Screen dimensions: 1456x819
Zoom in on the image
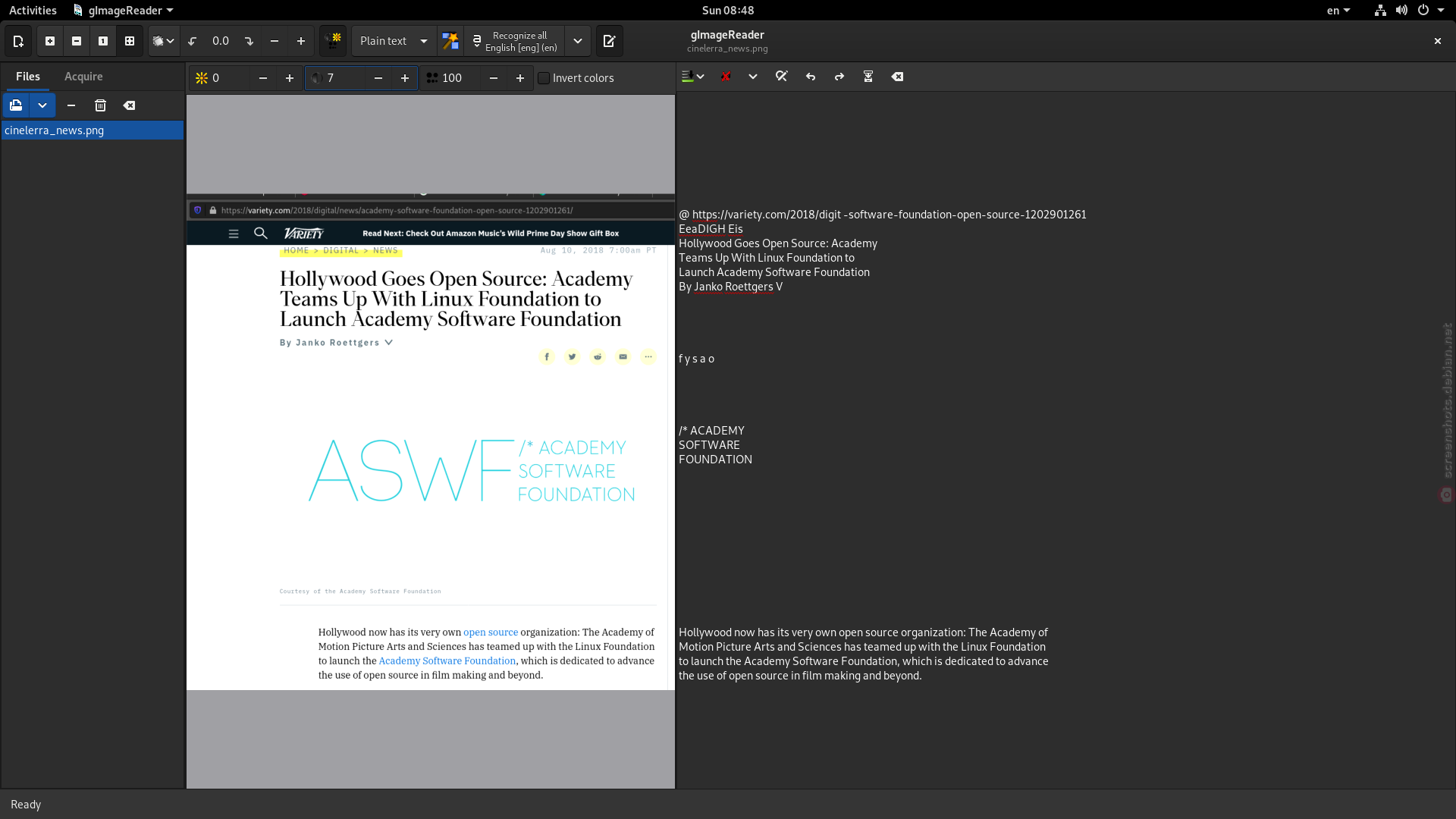coord(50,41)
